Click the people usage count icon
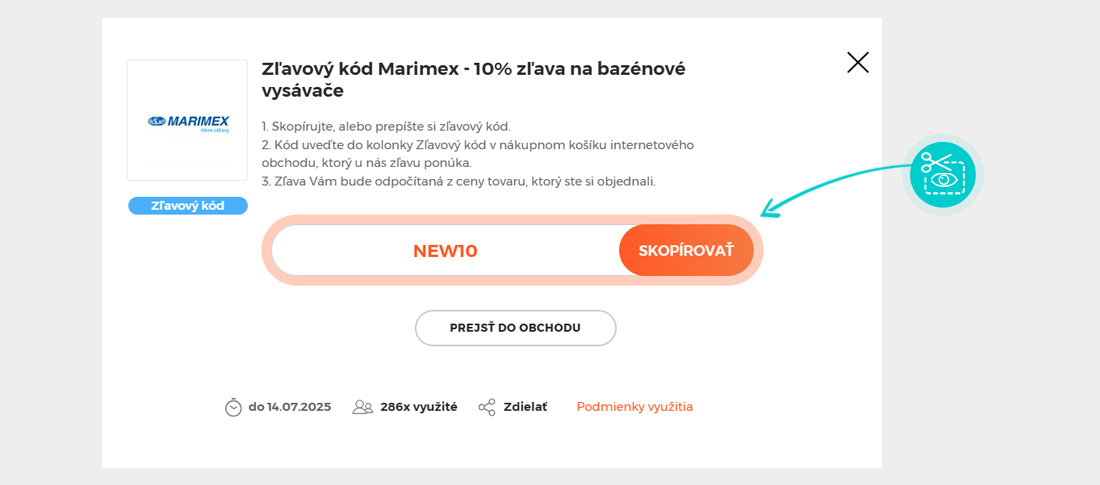The height and width of the screenshot is (485, 1100). click(x=362, y=407)
